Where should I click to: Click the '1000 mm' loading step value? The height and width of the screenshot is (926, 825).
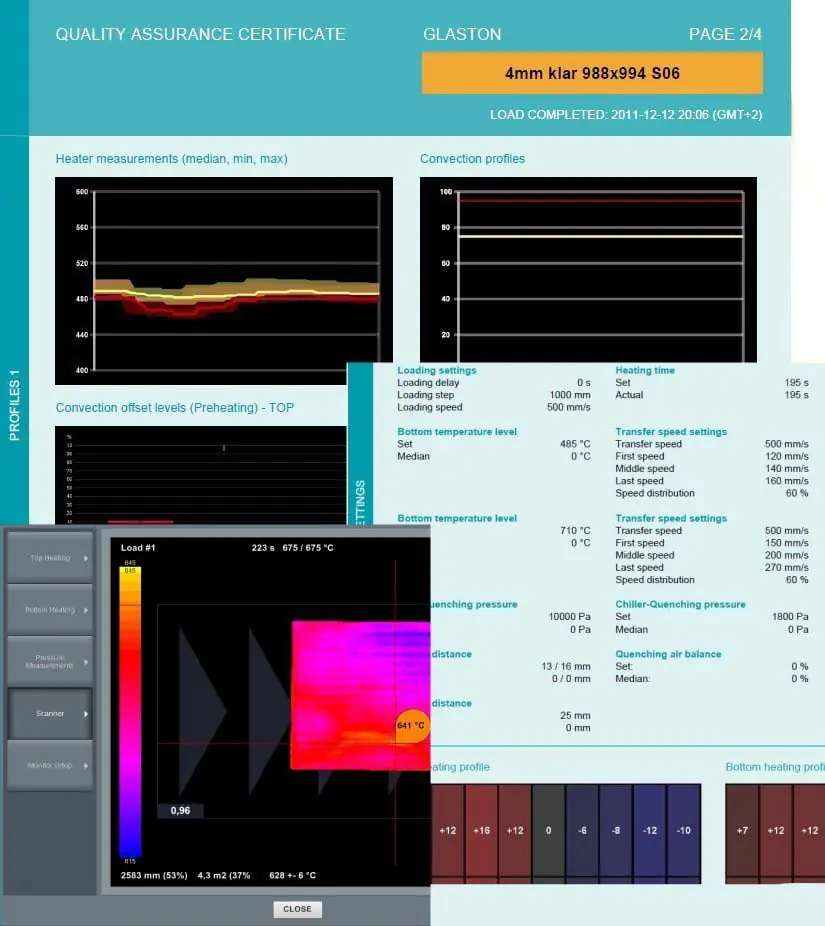click(569, 395)
